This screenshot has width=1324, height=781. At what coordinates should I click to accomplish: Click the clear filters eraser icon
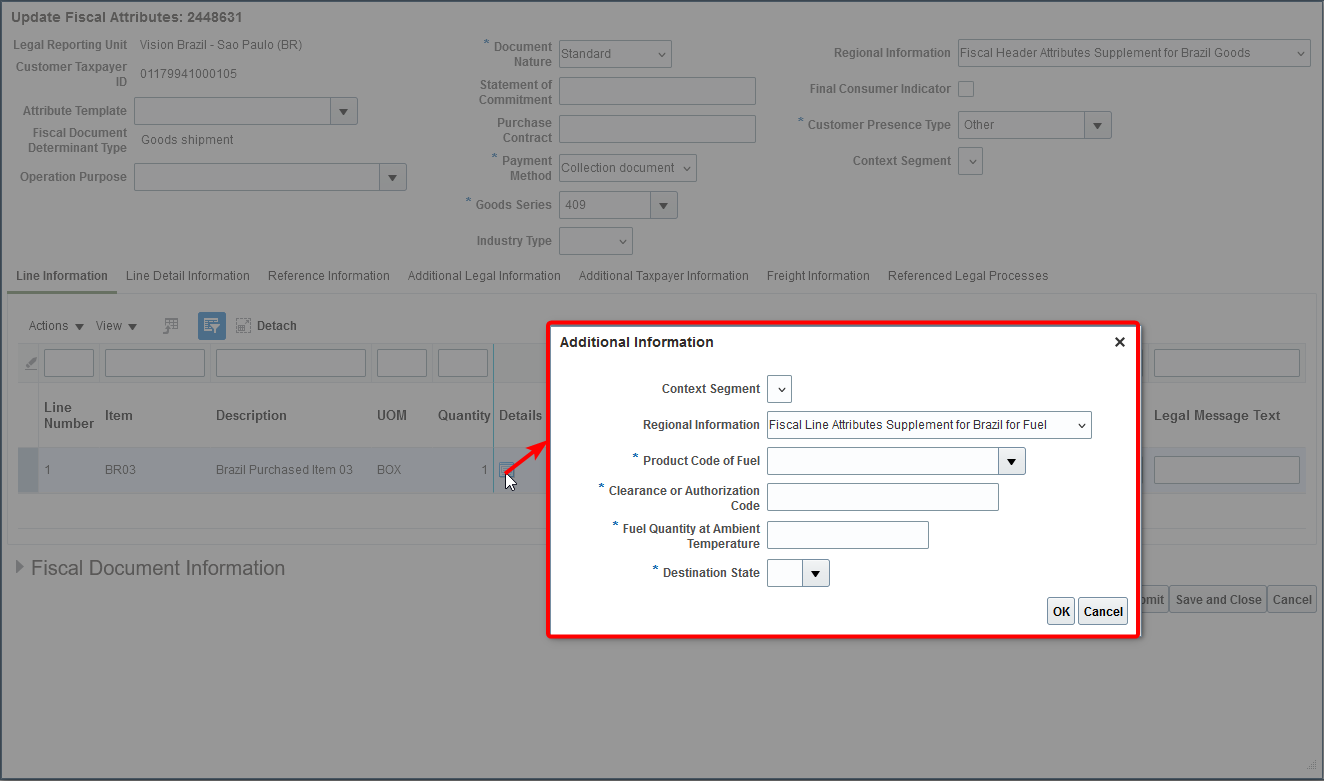(x=30, y=363)
